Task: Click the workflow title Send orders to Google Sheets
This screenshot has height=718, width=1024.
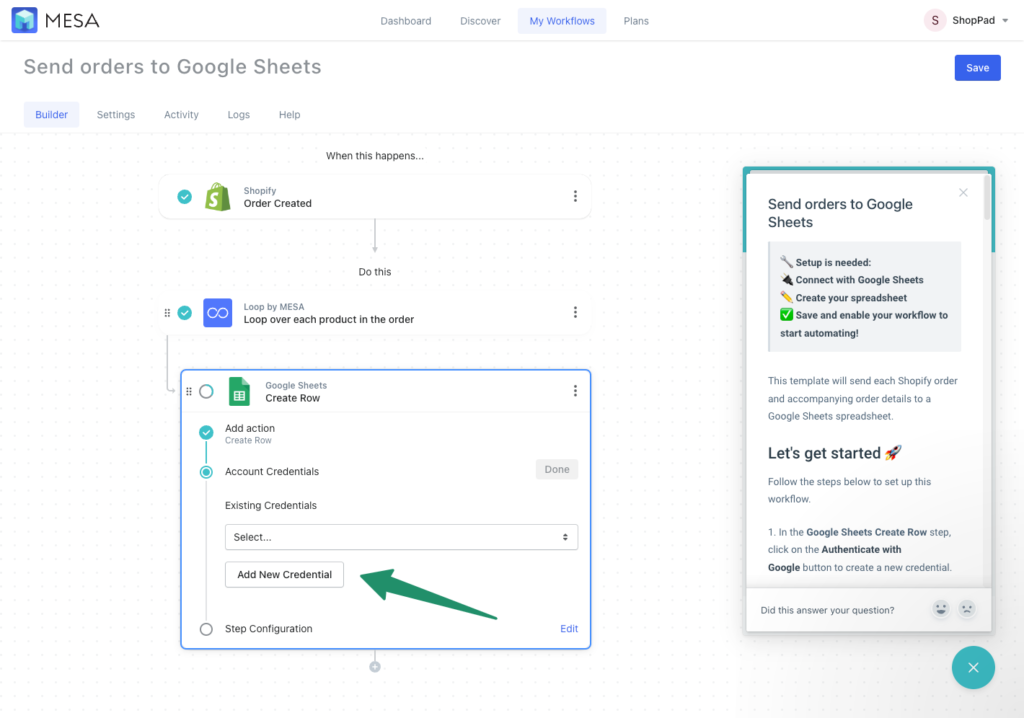Action: (172, 67)
